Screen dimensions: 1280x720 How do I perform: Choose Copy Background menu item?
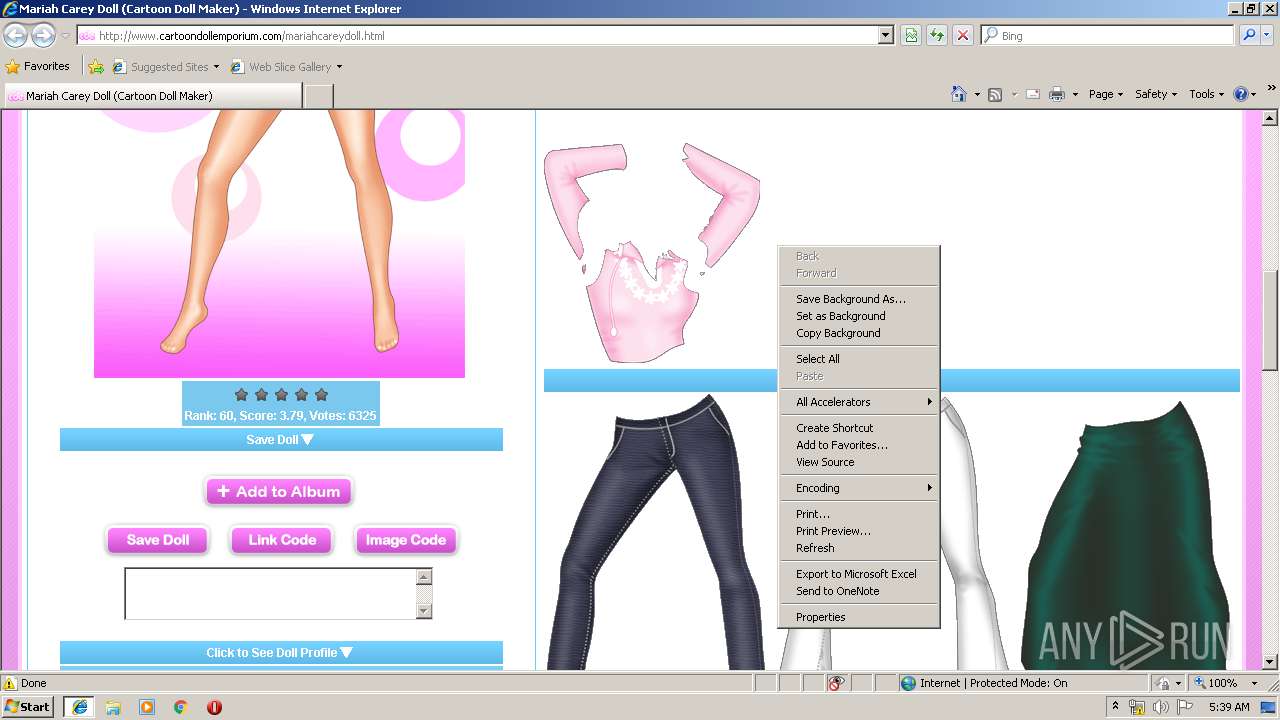click(x=859, y=333)
